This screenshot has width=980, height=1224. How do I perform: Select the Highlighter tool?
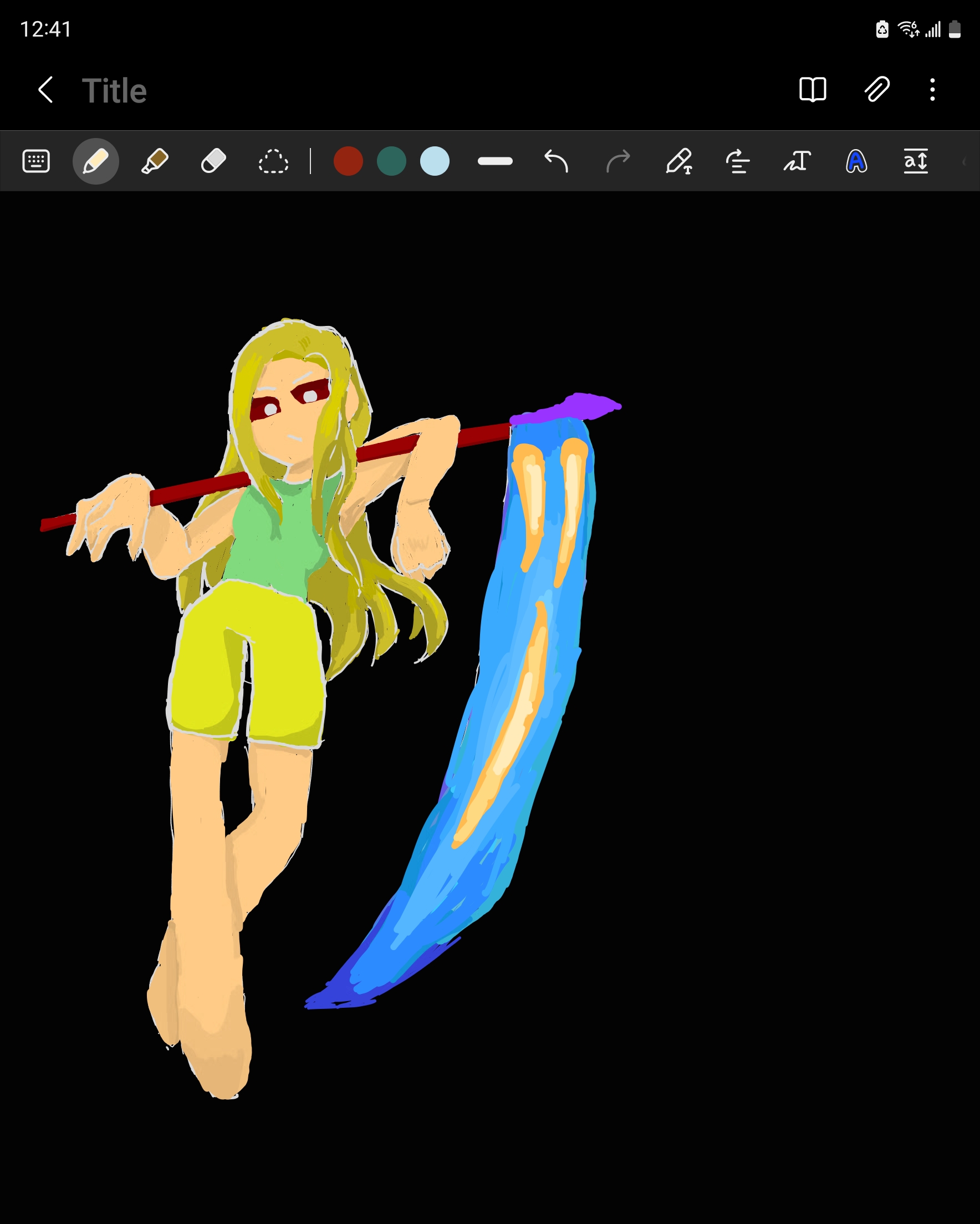[x=155, y=161]
